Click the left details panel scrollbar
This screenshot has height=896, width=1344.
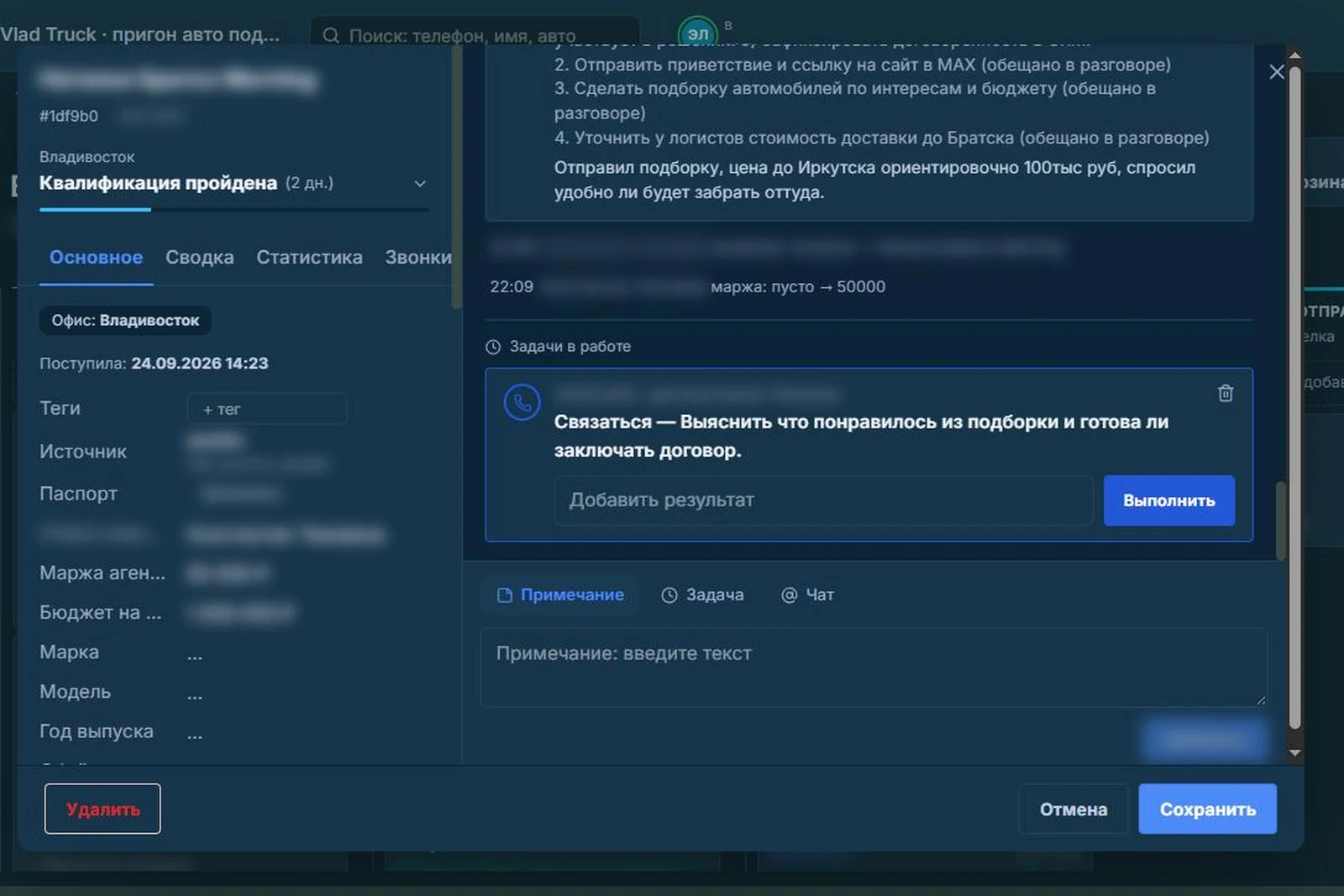(x=456, y=176)
